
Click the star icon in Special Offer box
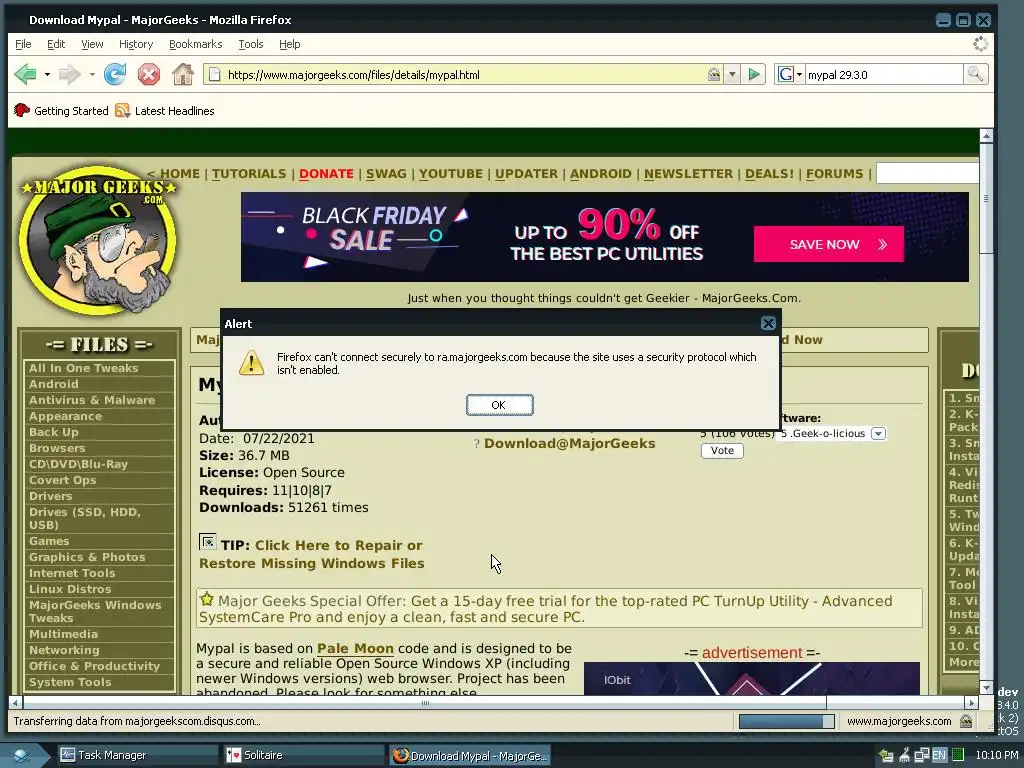[x=206, y=599]
